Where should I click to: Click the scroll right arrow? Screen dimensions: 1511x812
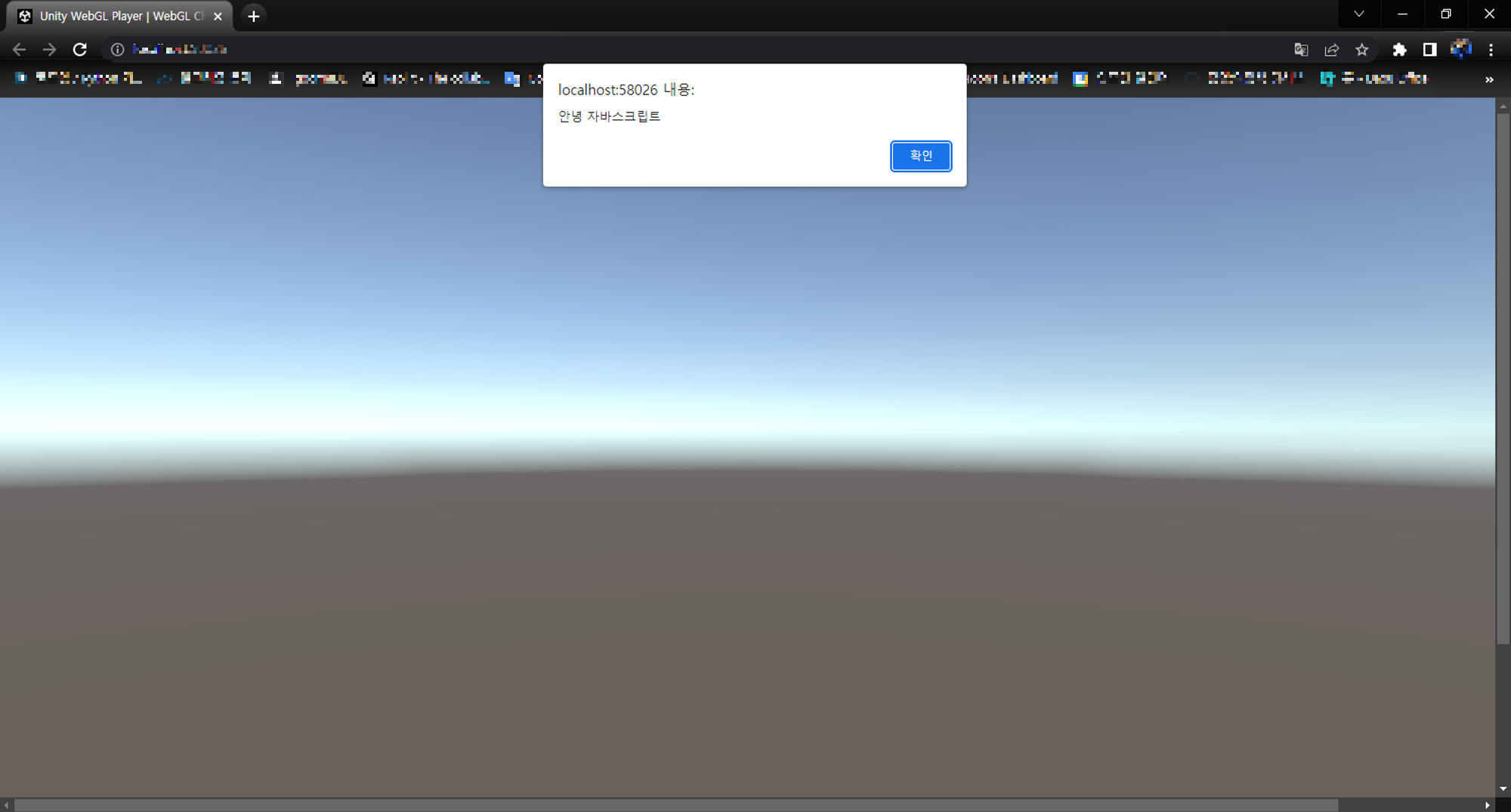[x=1487, y=805]
